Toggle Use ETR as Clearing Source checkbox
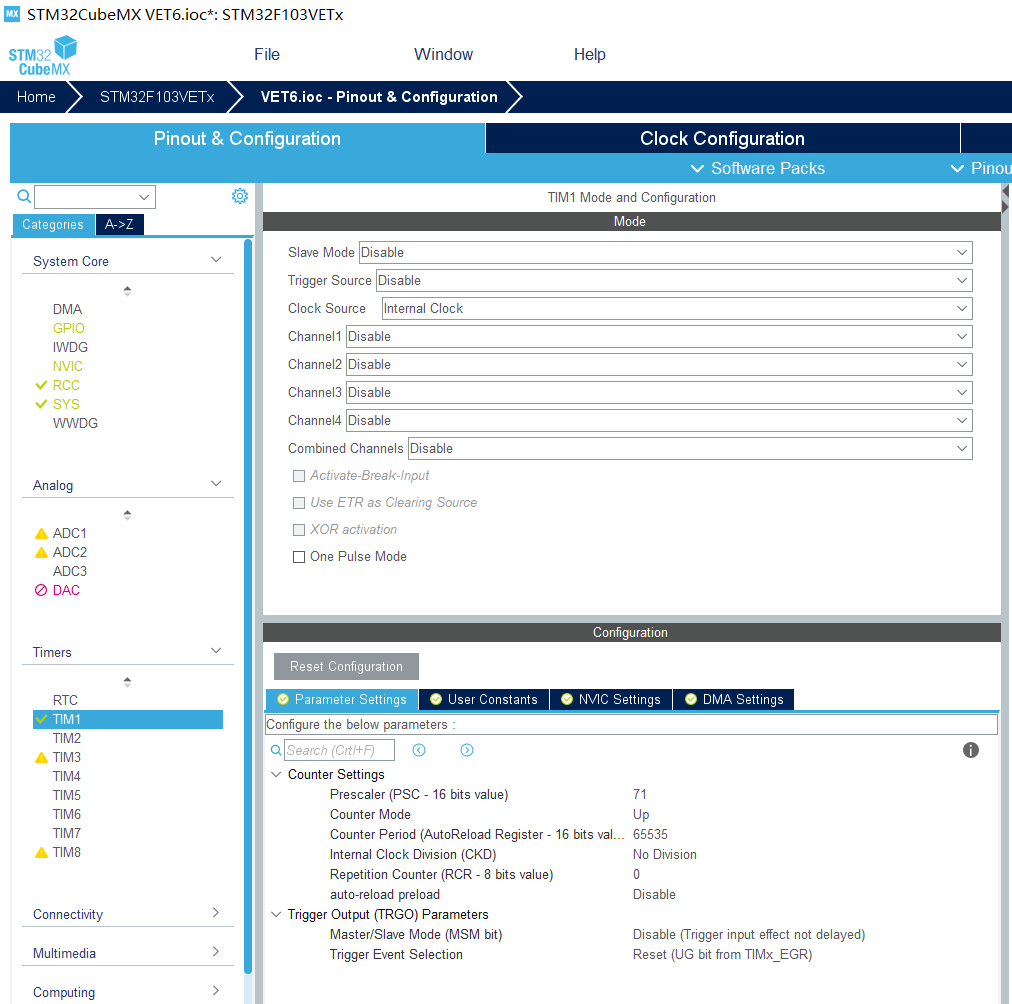Screen dimensions: 1012x1004 tap(299, 503)
